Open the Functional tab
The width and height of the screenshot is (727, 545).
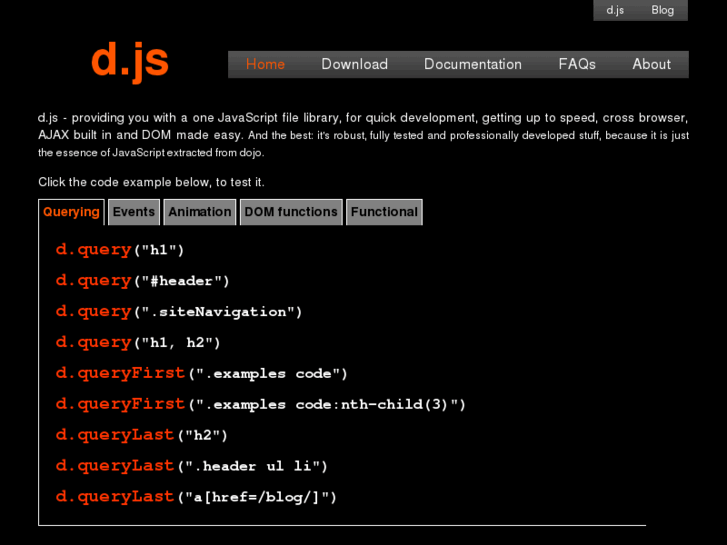384,212
